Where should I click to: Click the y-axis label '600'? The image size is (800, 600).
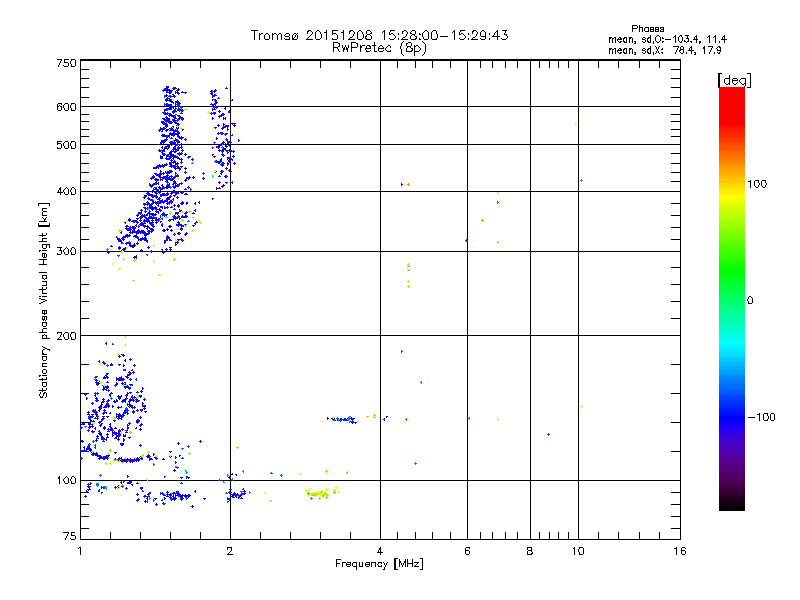click(x=66, y=107)
